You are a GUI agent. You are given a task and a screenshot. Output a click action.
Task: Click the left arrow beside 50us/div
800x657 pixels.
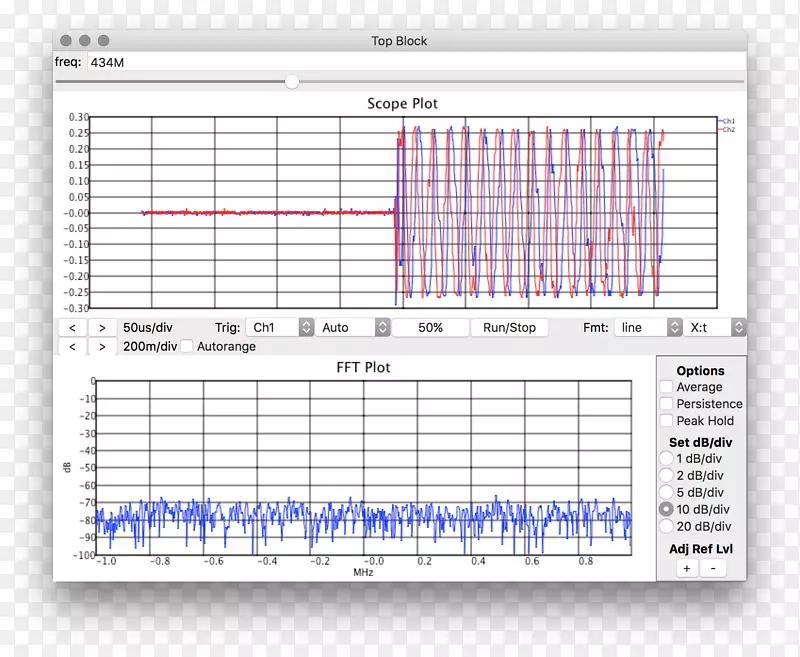tap(72, 327)
